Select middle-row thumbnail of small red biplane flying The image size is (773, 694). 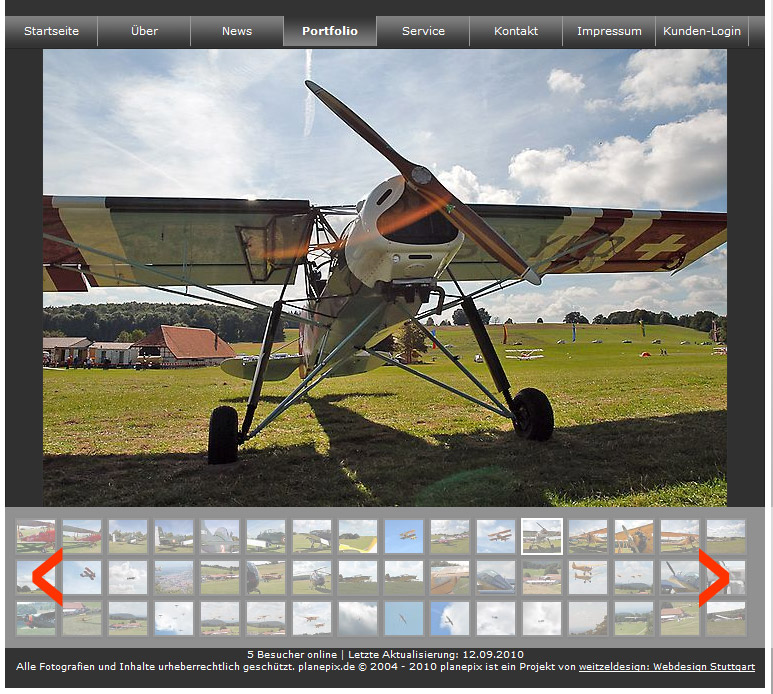pyautogui.click(x=82, y=577)
